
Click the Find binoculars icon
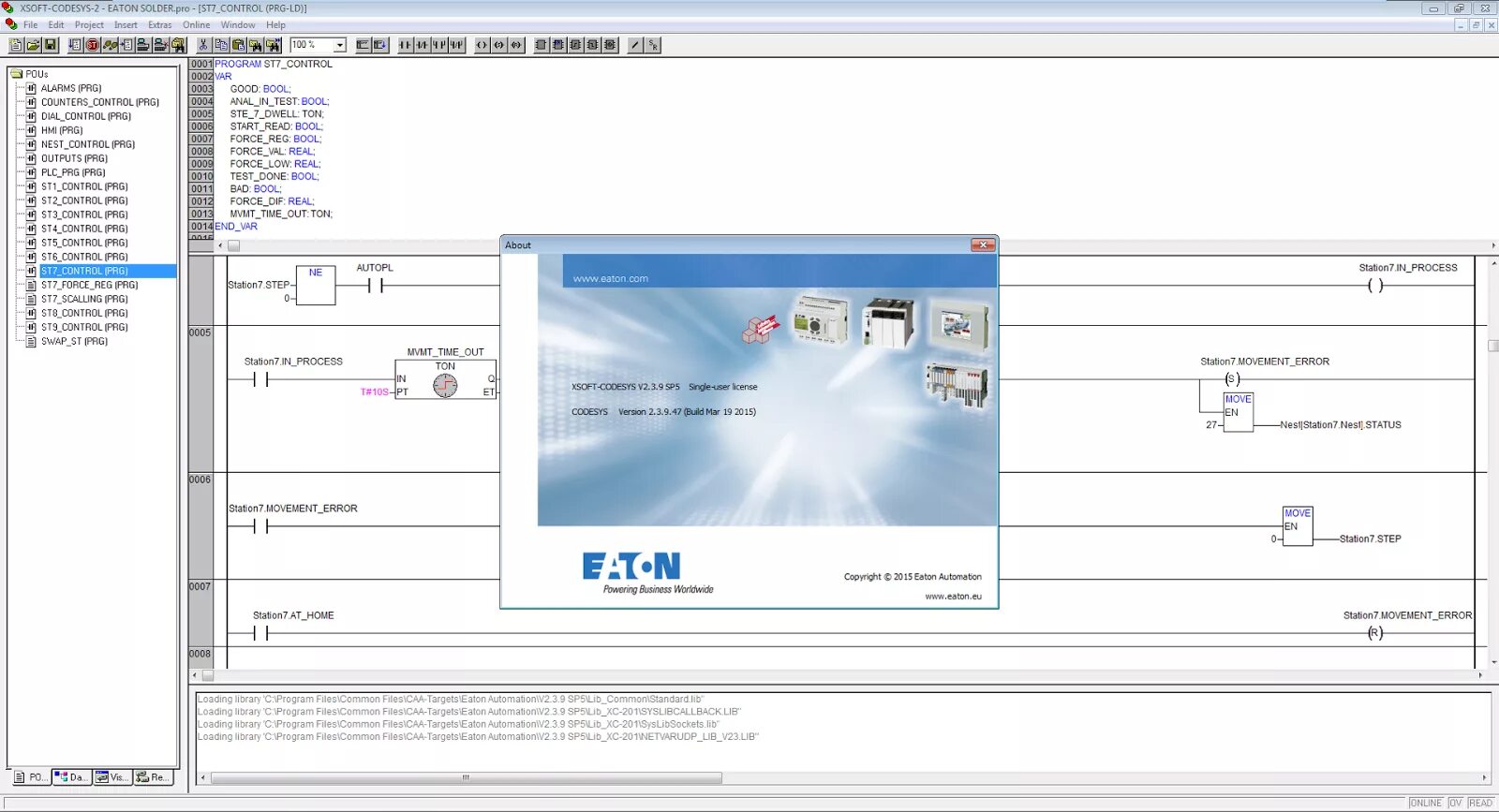[x=255, y=45]
